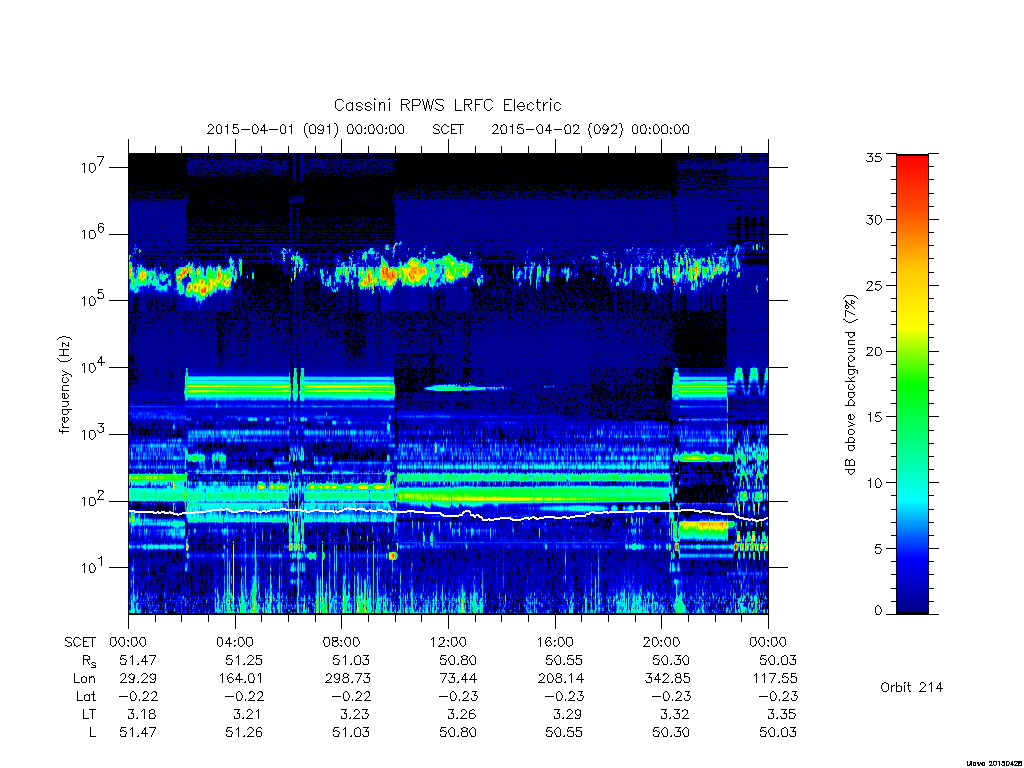Click the 10^5 frequency tick label
The width and height of the screenshot is (1024, 768).
click(94, 300)
